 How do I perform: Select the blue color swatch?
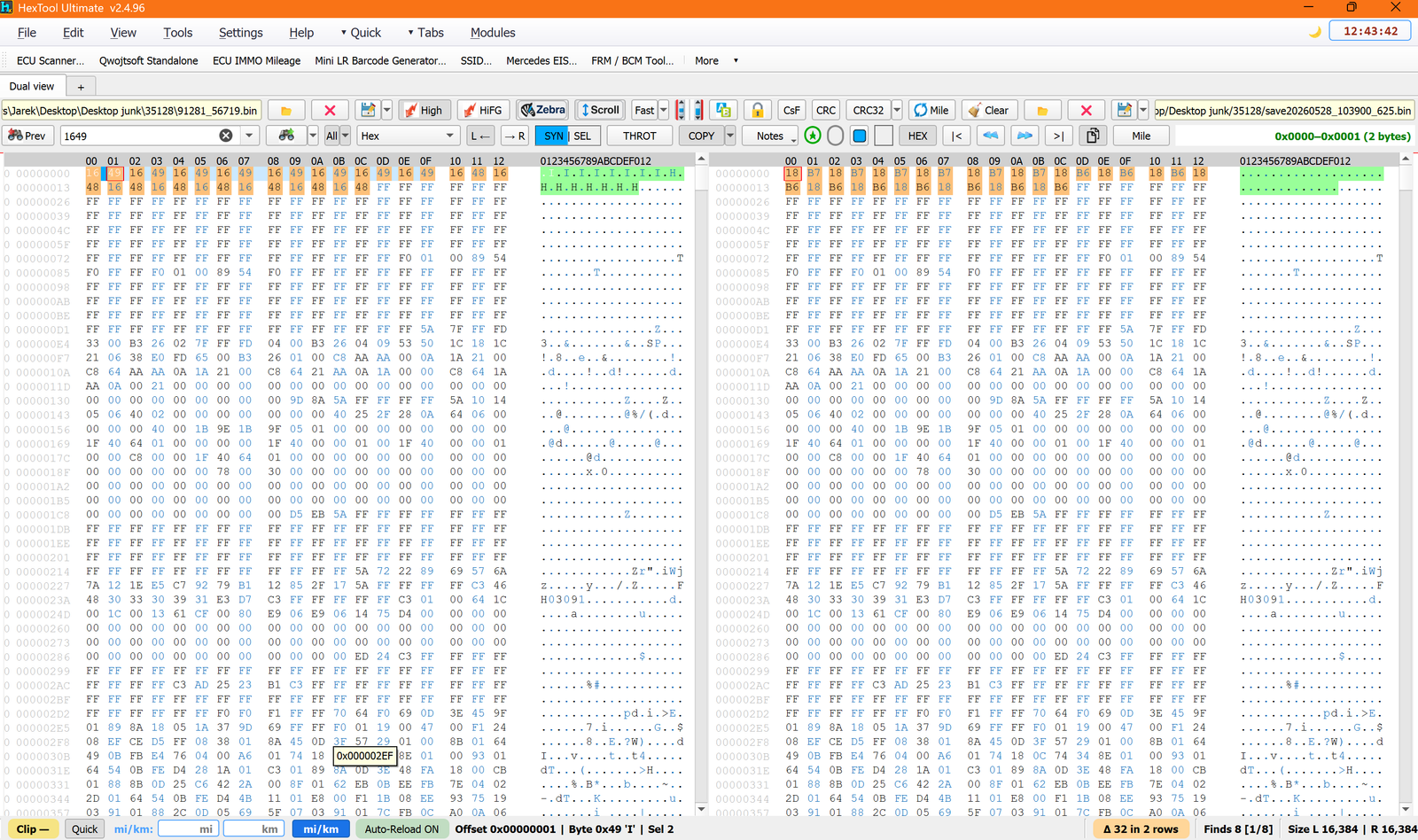pos(859,136)
